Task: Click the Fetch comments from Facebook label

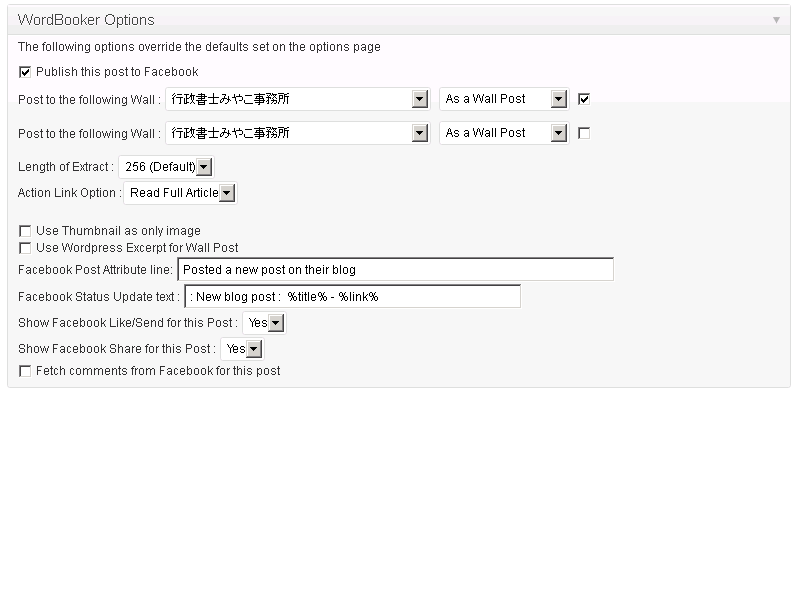Action: [x=158, y=371]
